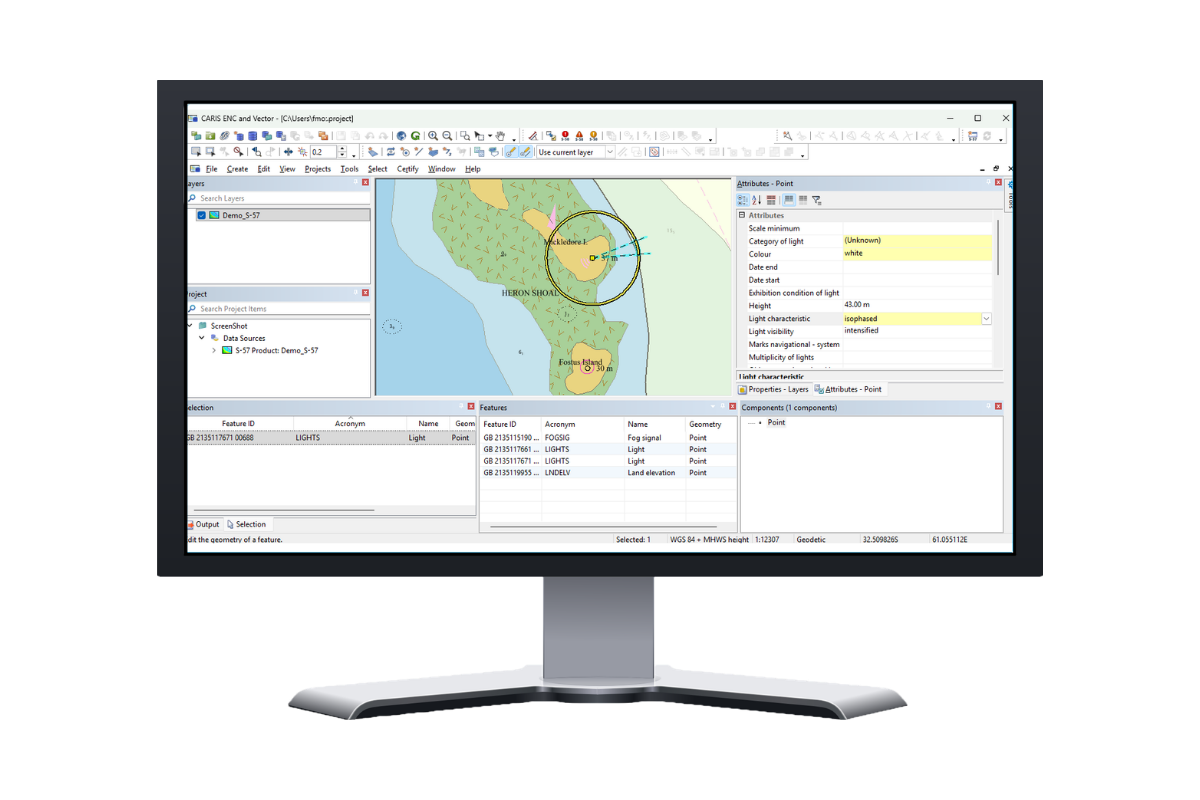Screen dimensions: 1200x800
Task: Click the paperclip attach icon
Action: pyautogui.click(x=225, y=136)
